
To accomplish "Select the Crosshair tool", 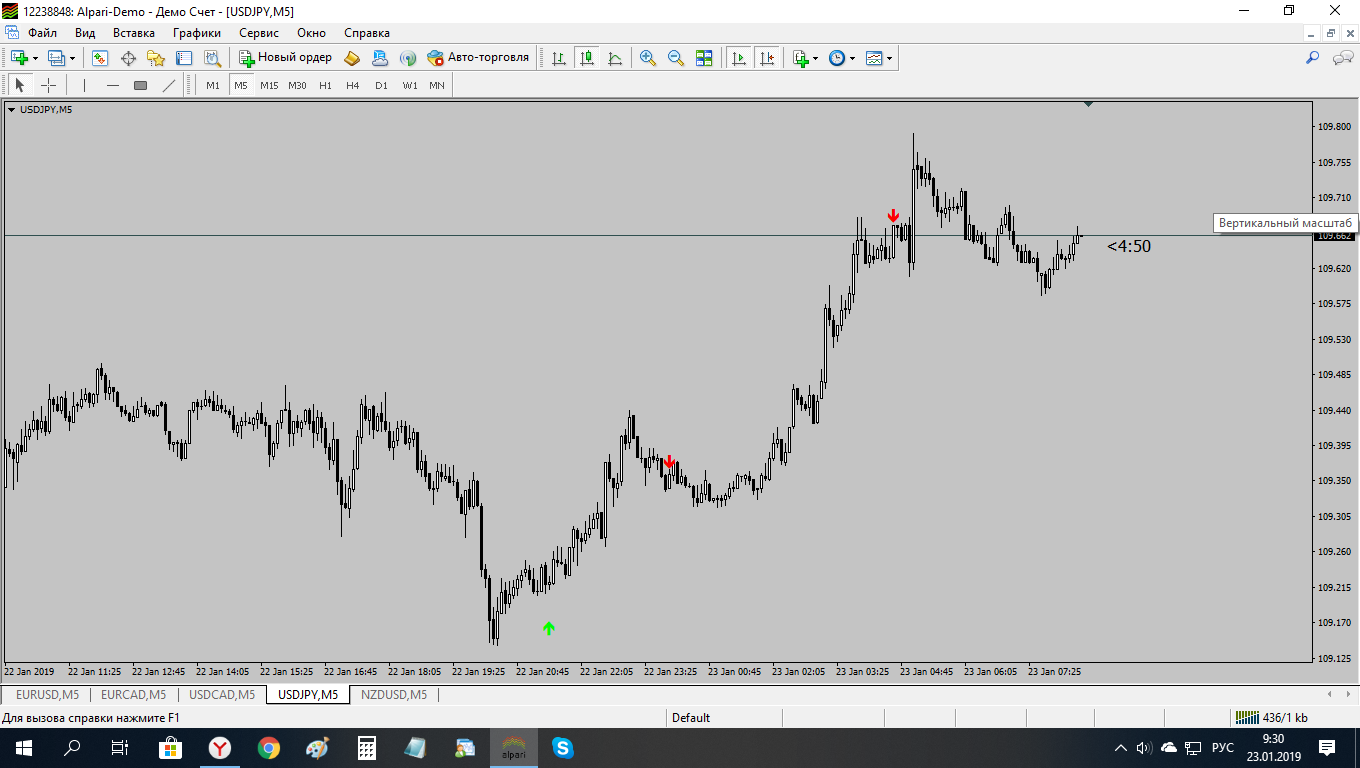I will 48,85.
